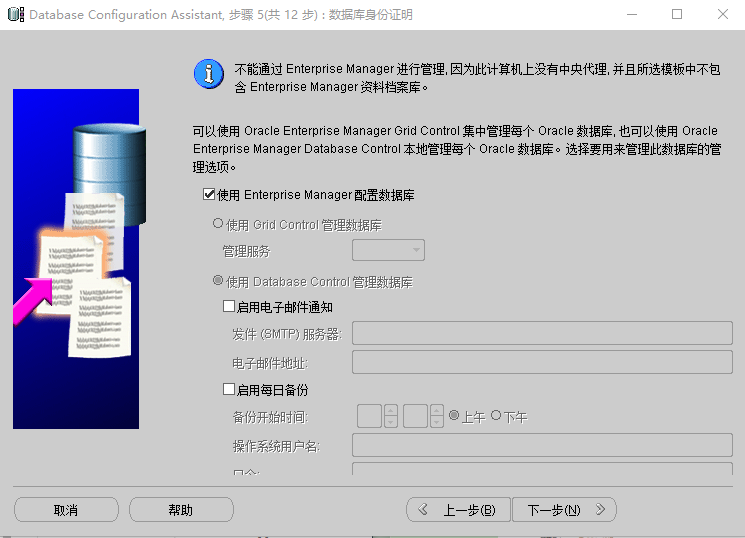The width and height of the screenshot is (745, 538).
Task: Proceed with 下一步(N) button
Action: [564, 510]
